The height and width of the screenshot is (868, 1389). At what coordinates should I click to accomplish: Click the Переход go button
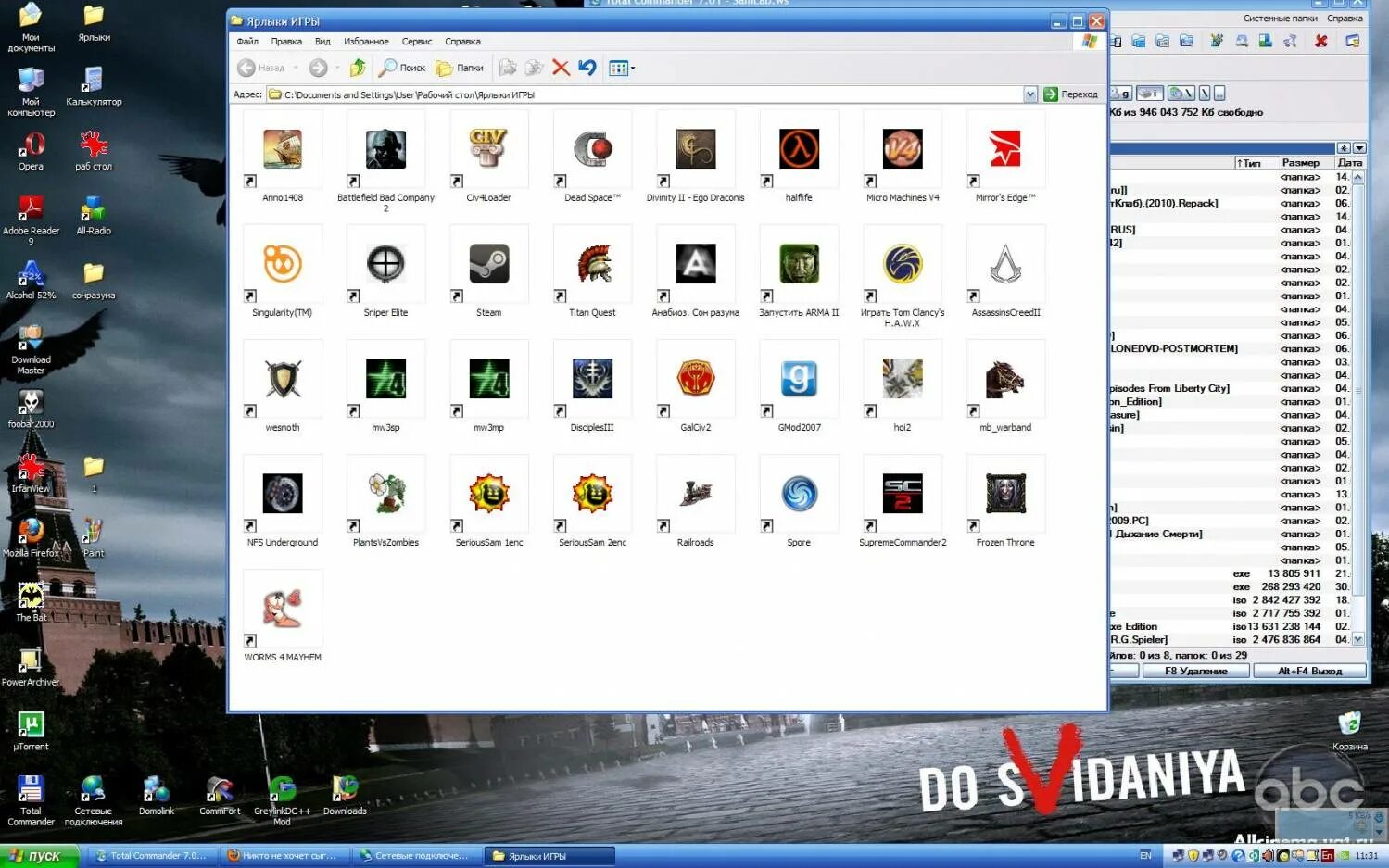[1071, 94]
